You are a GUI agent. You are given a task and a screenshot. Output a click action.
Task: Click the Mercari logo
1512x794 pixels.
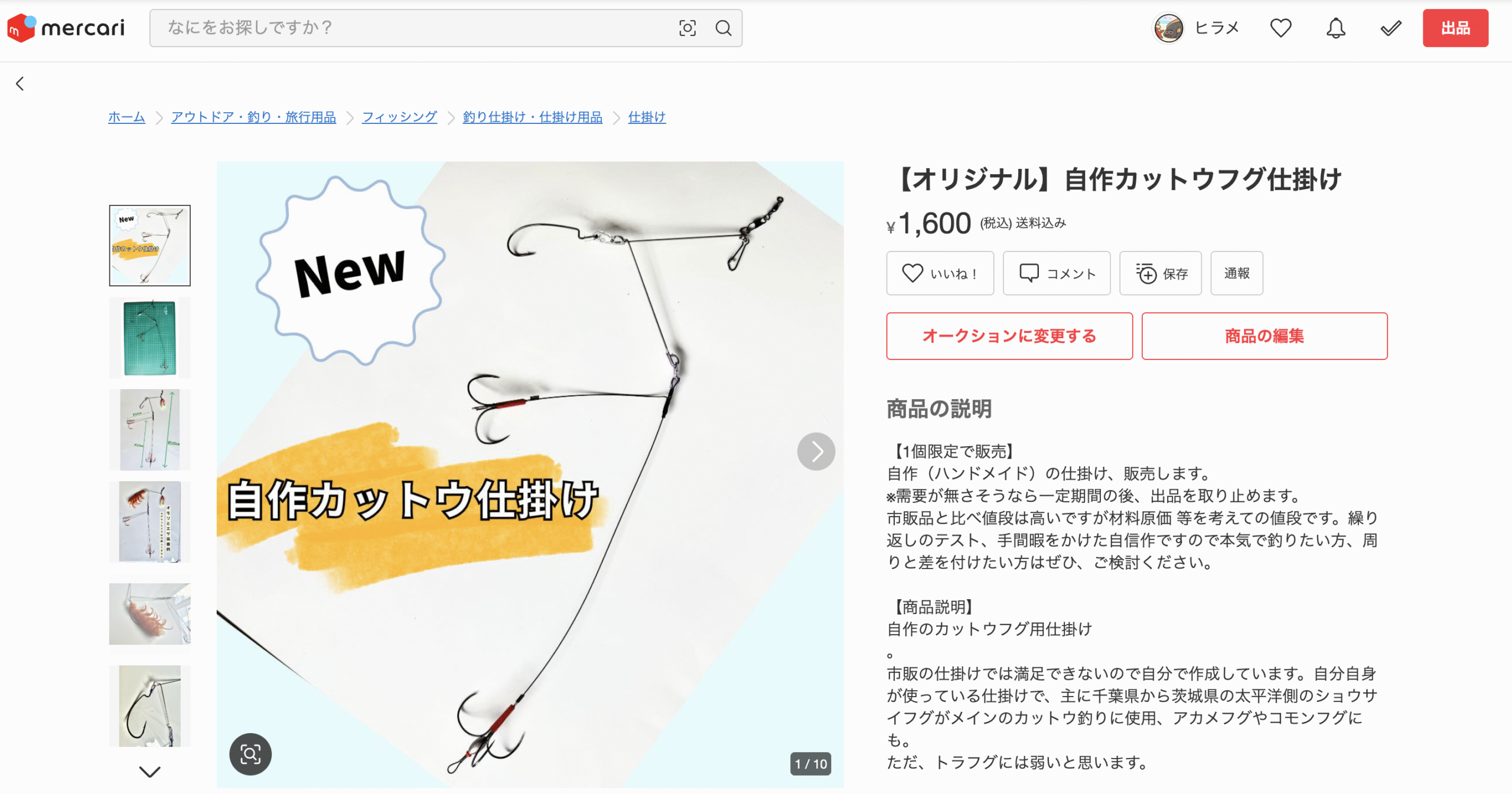(66, 28)
